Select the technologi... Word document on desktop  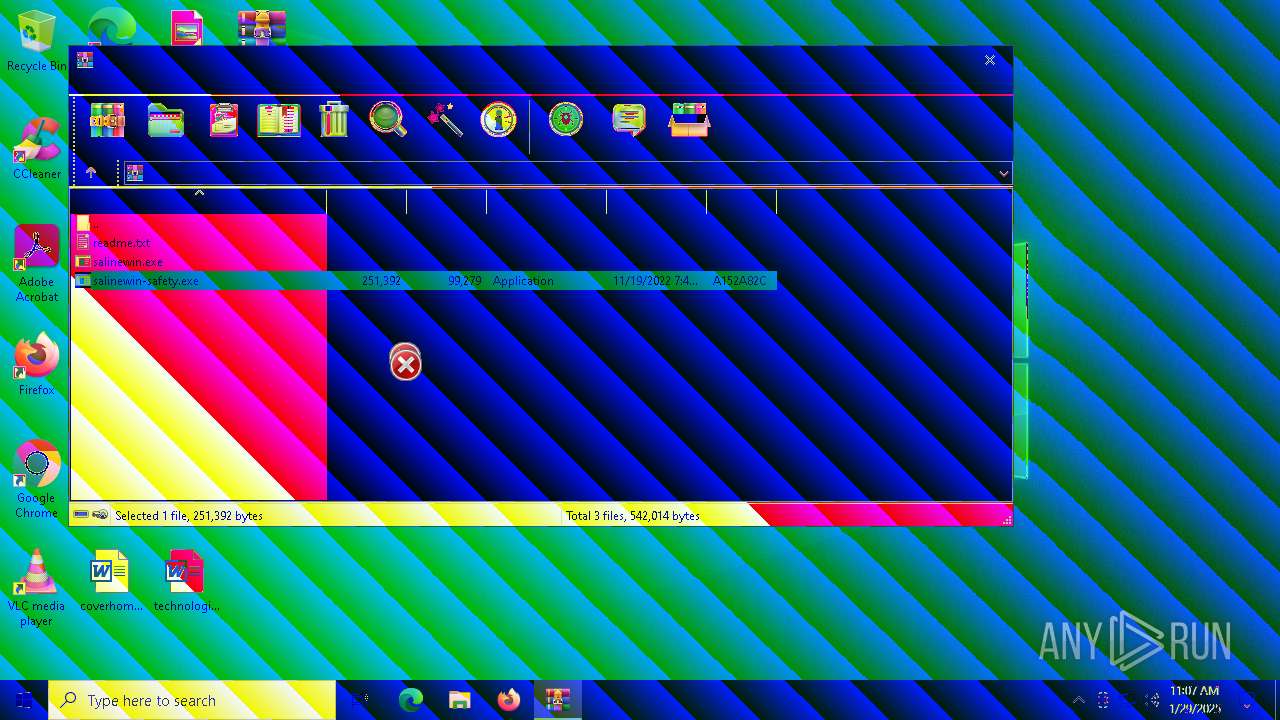[x=186, y=581]
